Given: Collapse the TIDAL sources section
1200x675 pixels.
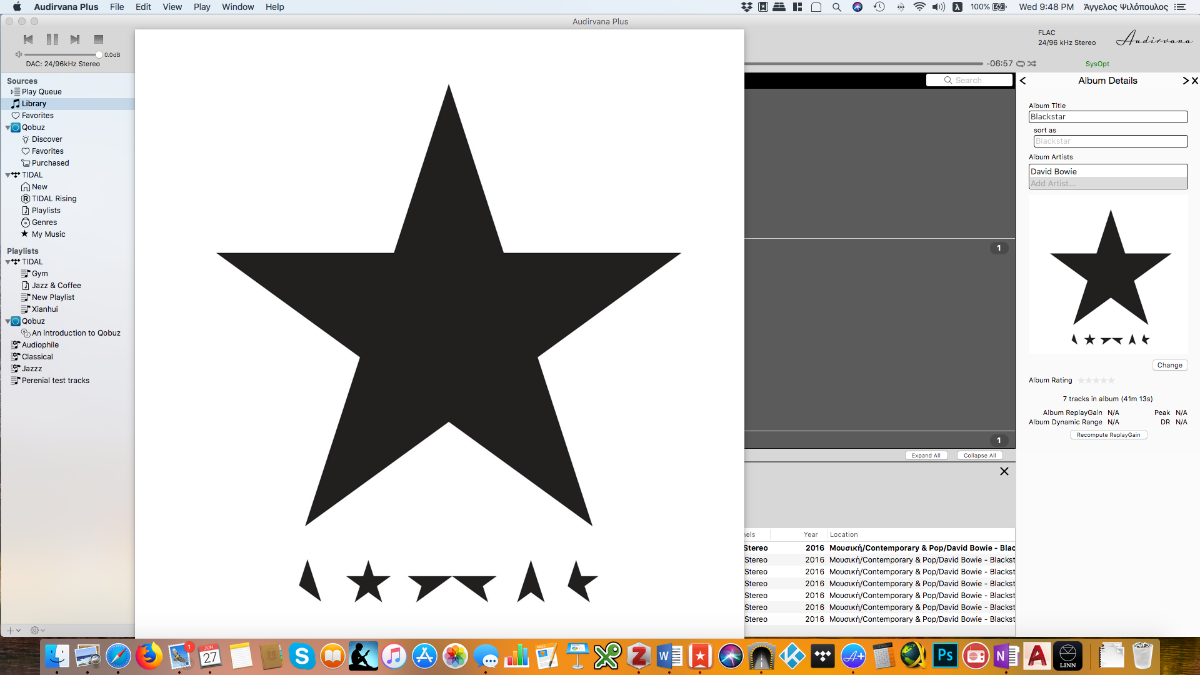Looking at the screenshot, I should [8, 175].
